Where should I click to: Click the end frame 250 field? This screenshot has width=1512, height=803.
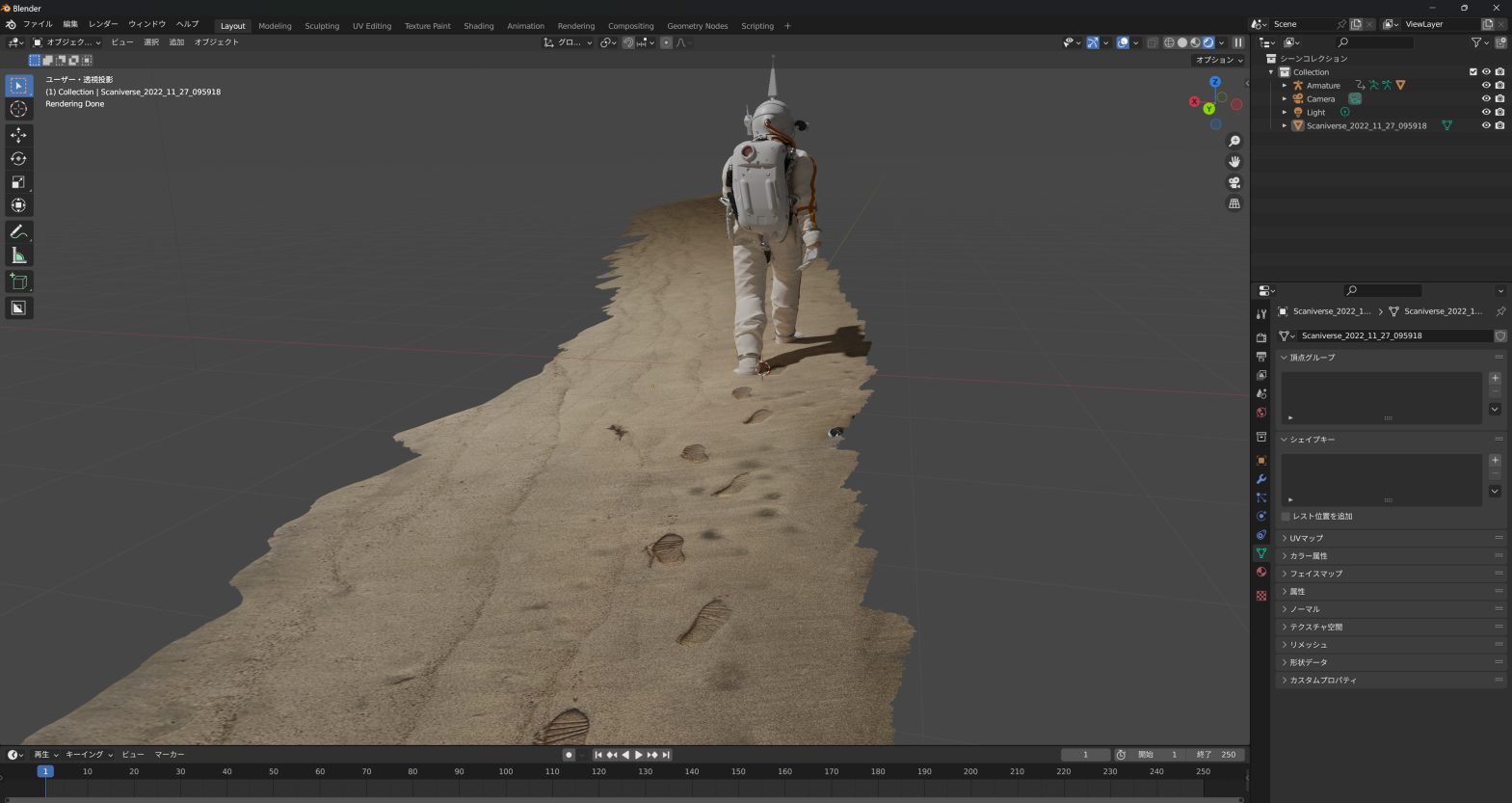point(1218,755)
